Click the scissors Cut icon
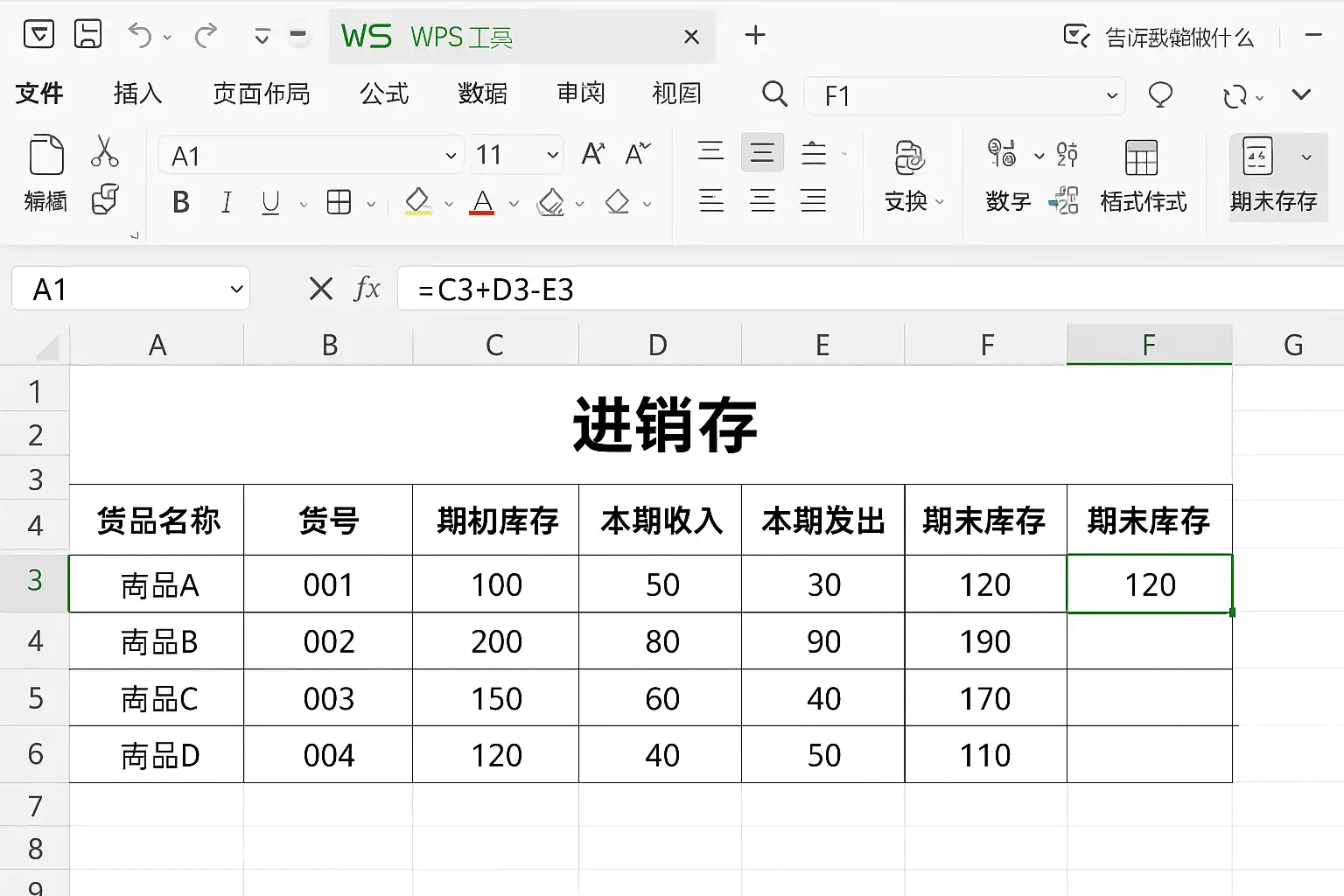This screenshot has width=1344, height=896. coord(105,151)
